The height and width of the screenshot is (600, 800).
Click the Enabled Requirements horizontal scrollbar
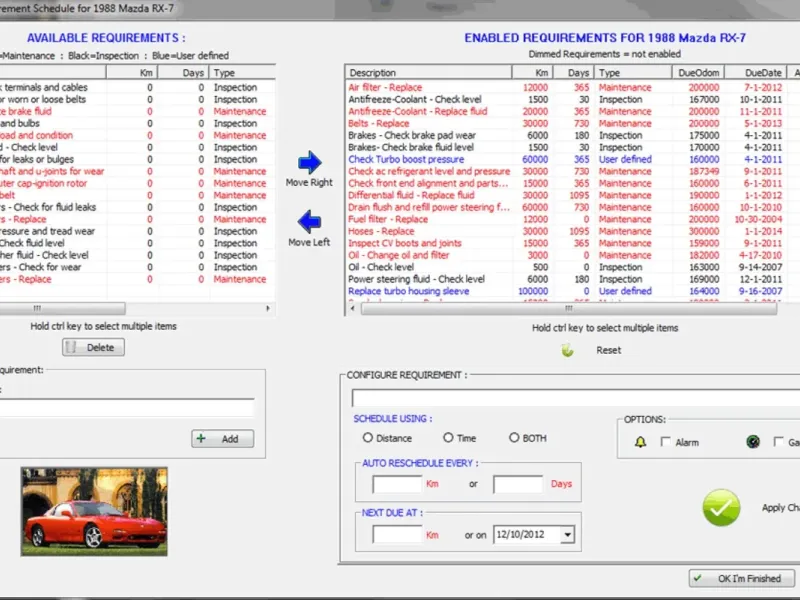pyautogui.click(x=569, y=308)
